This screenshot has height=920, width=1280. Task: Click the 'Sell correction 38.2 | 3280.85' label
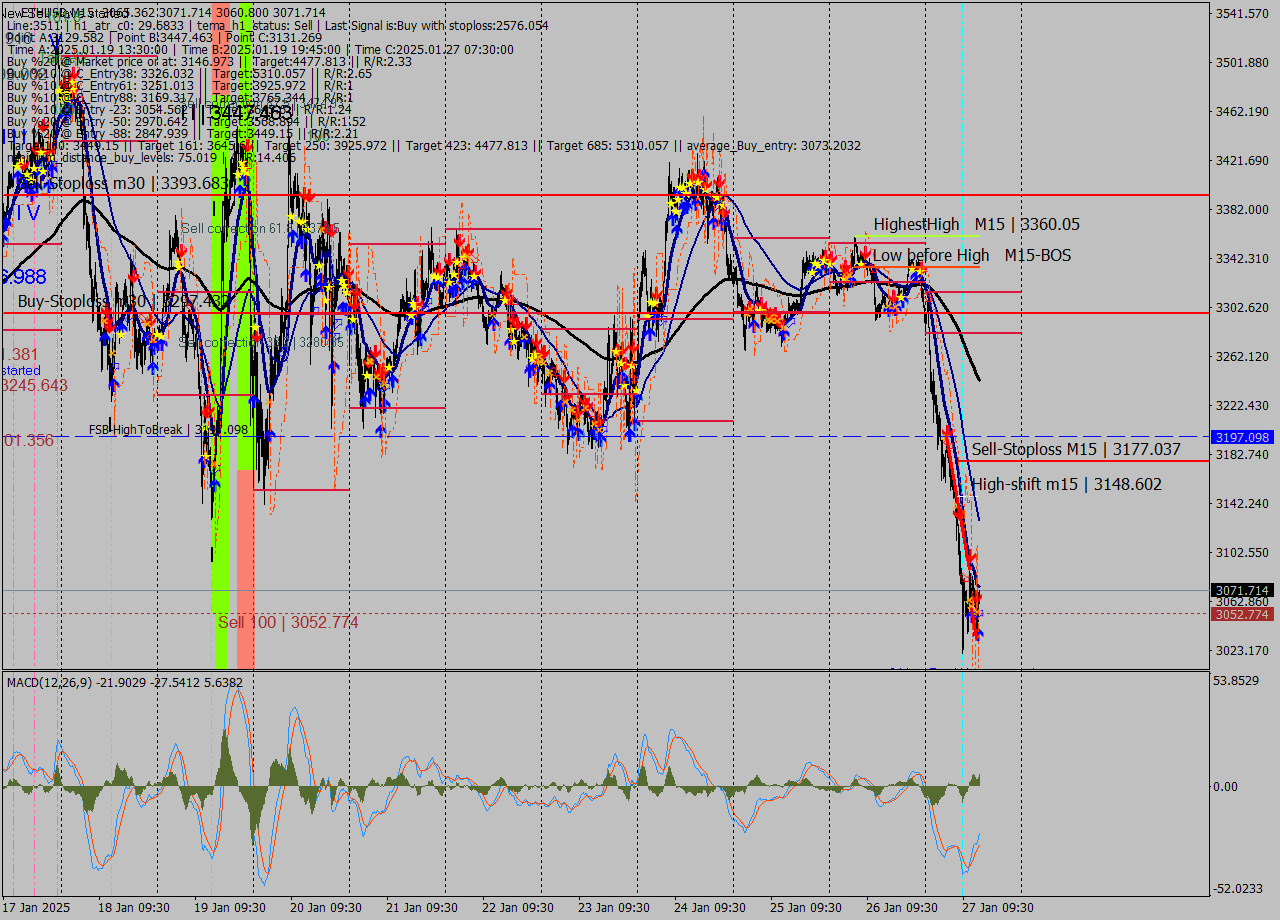tap(261, 343)
